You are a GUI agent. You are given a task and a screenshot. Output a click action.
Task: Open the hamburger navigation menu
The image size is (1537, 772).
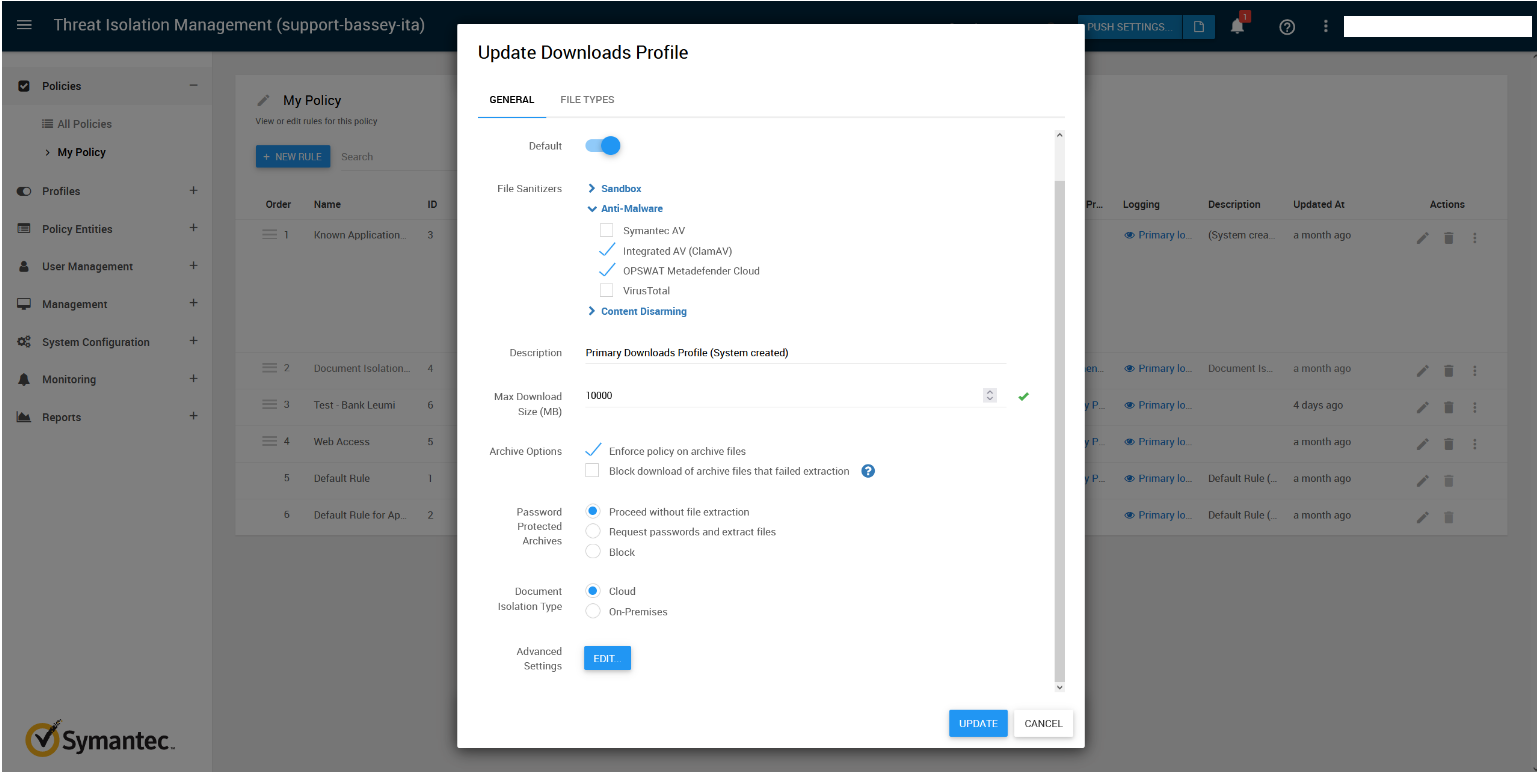point(24,25)
